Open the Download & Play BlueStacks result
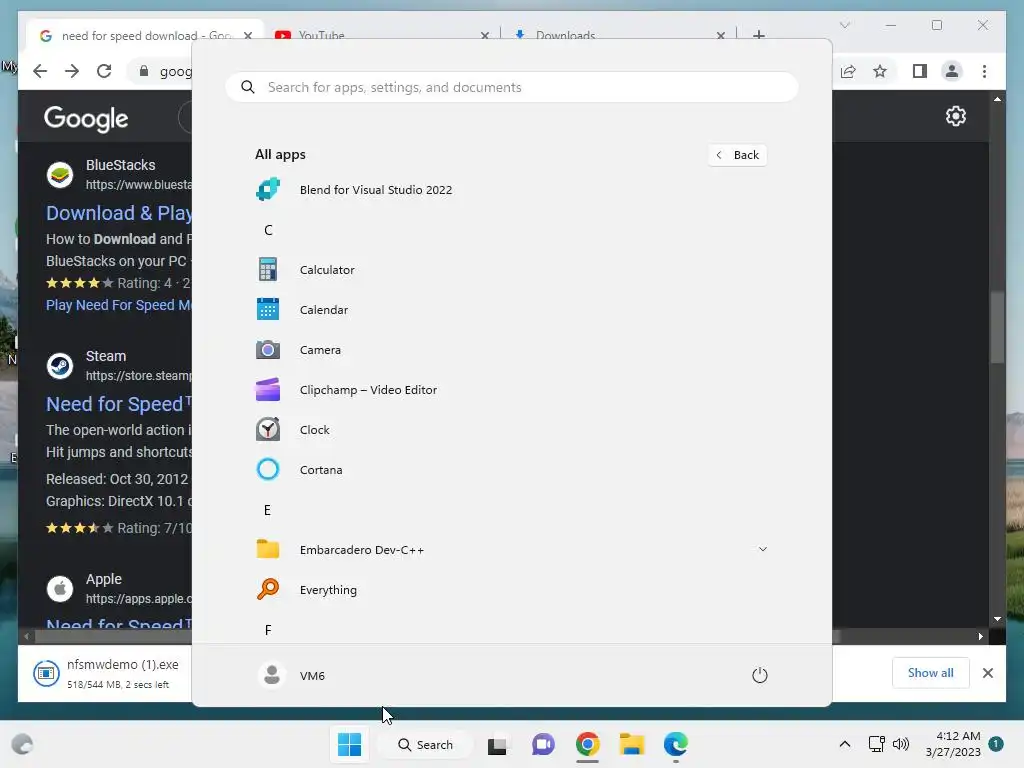This screenshot has width=1024, height=768. (x=119, y=213)
